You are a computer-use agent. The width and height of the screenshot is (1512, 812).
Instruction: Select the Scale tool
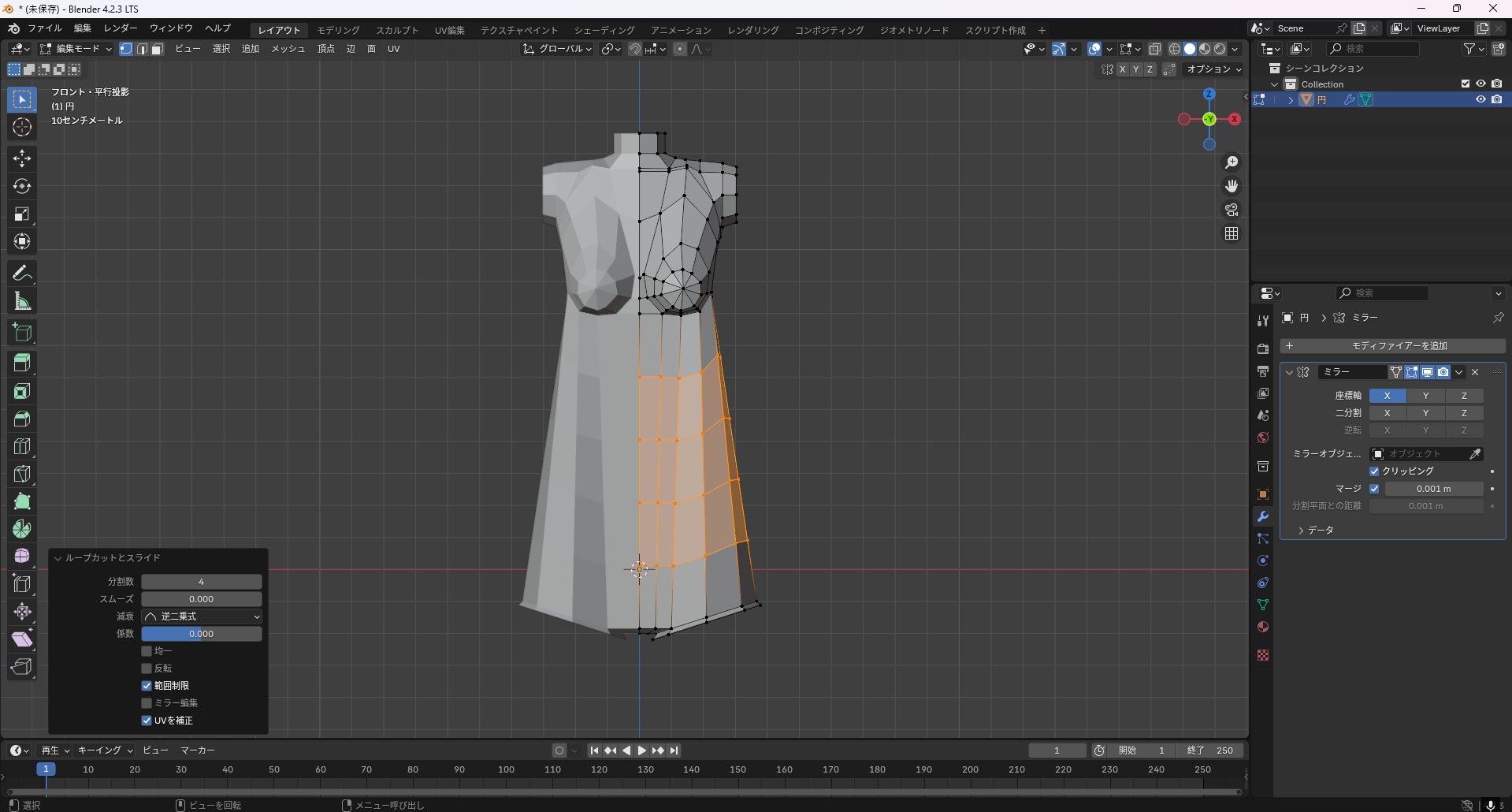(x=22, y=214)
